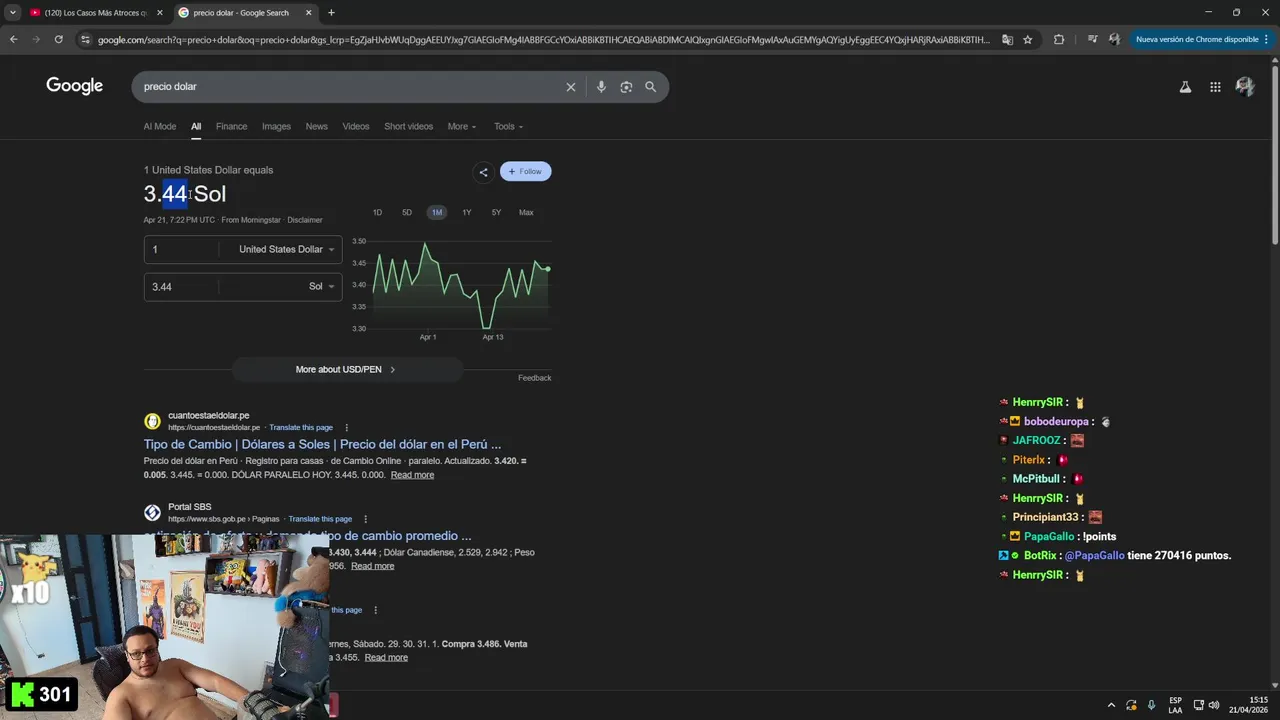Open the Finance results tab
This screenshot has width=1280, height=720.
click(231, 126)
